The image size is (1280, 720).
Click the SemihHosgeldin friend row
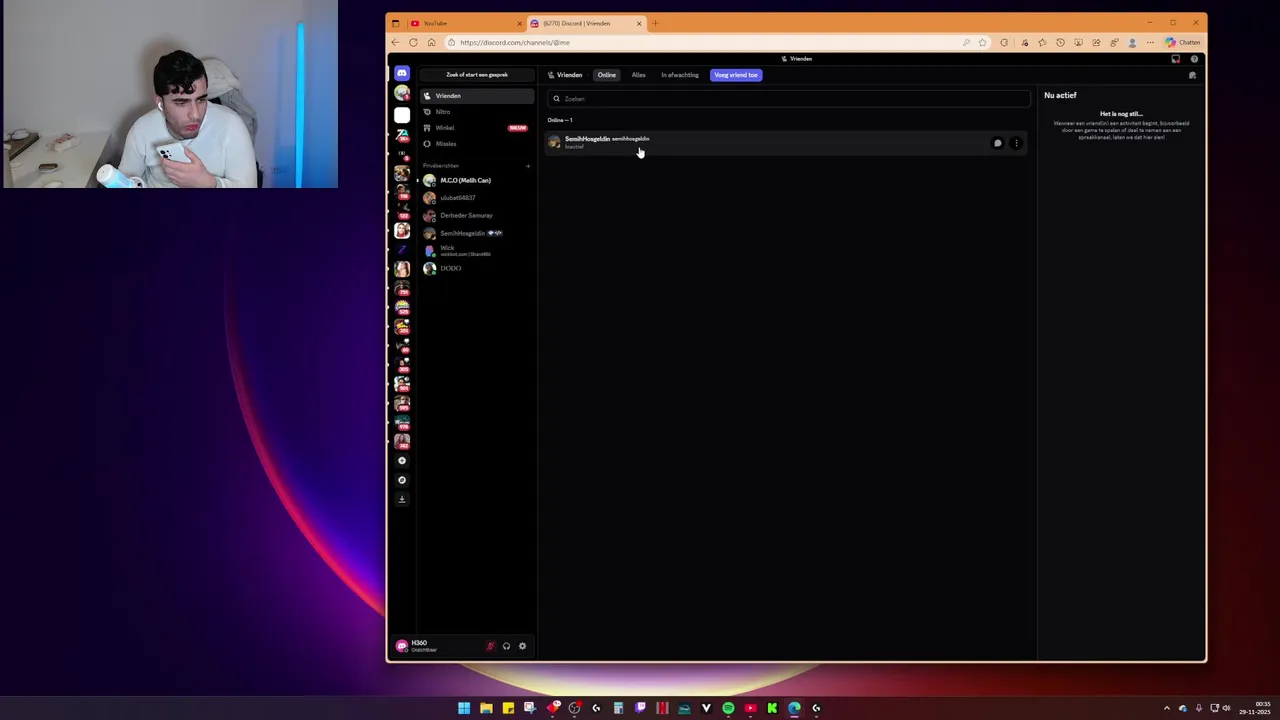(788, 143)
